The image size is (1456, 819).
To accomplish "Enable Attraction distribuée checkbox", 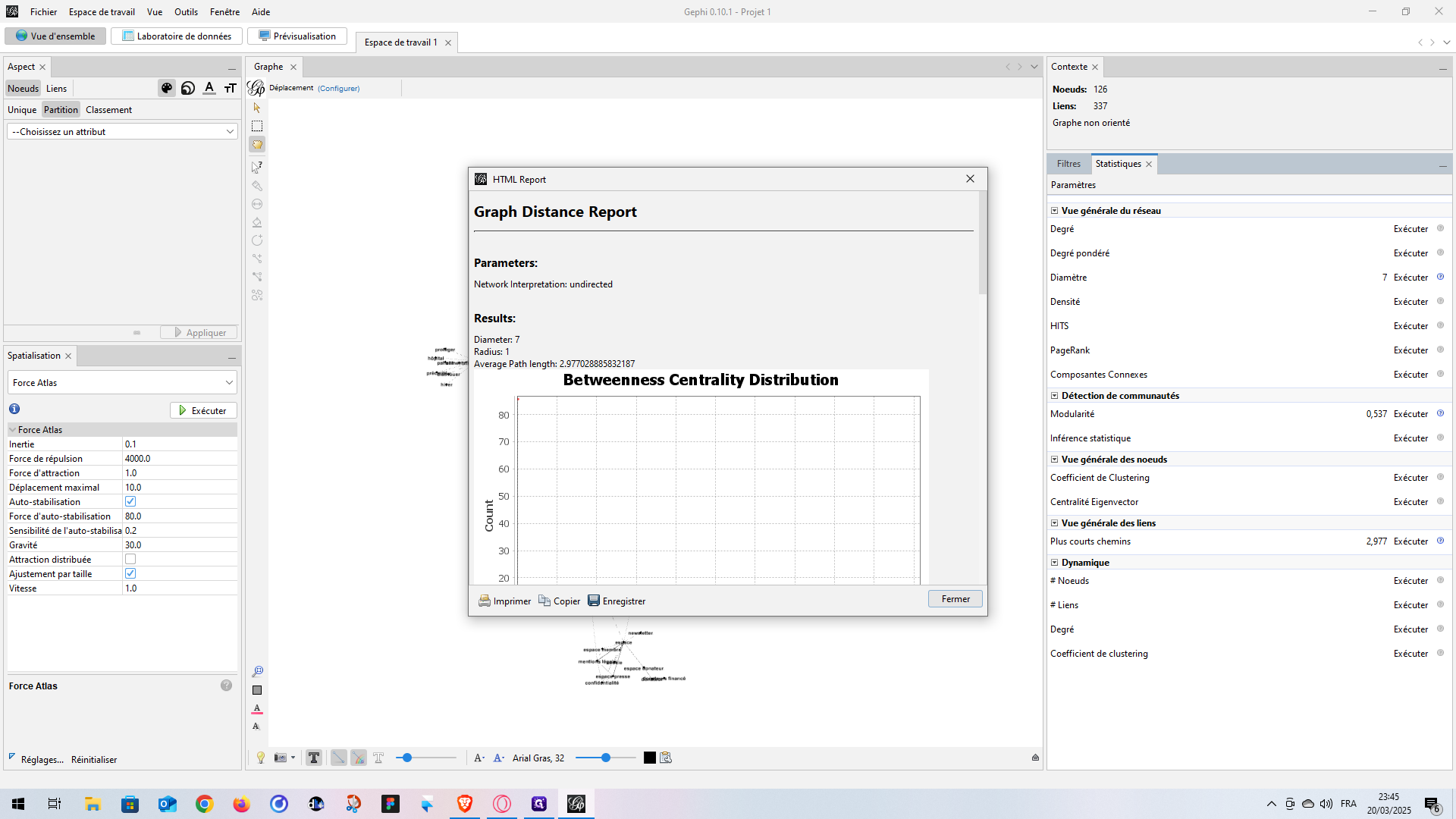I will [x=130, y=559].
